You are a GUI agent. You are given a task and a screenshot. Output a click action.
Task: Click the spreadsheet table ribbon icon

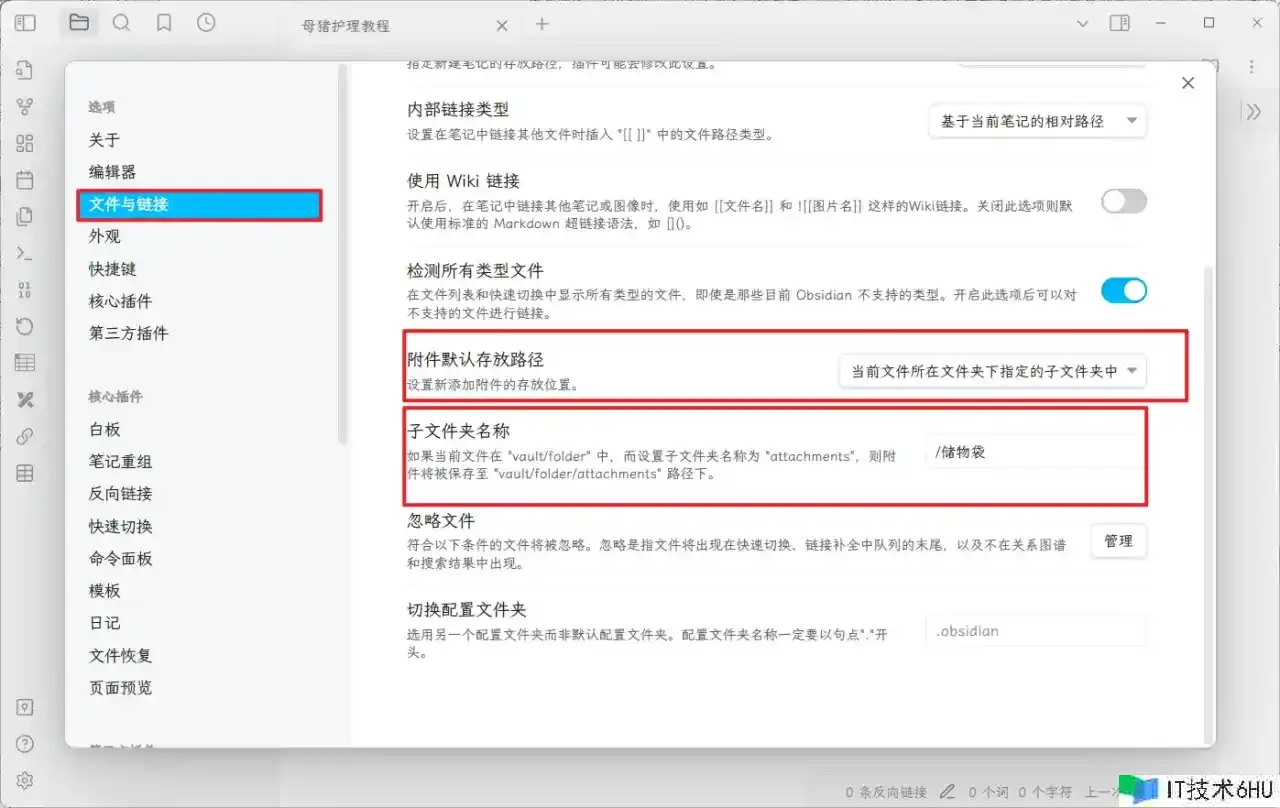click(25, 363)
